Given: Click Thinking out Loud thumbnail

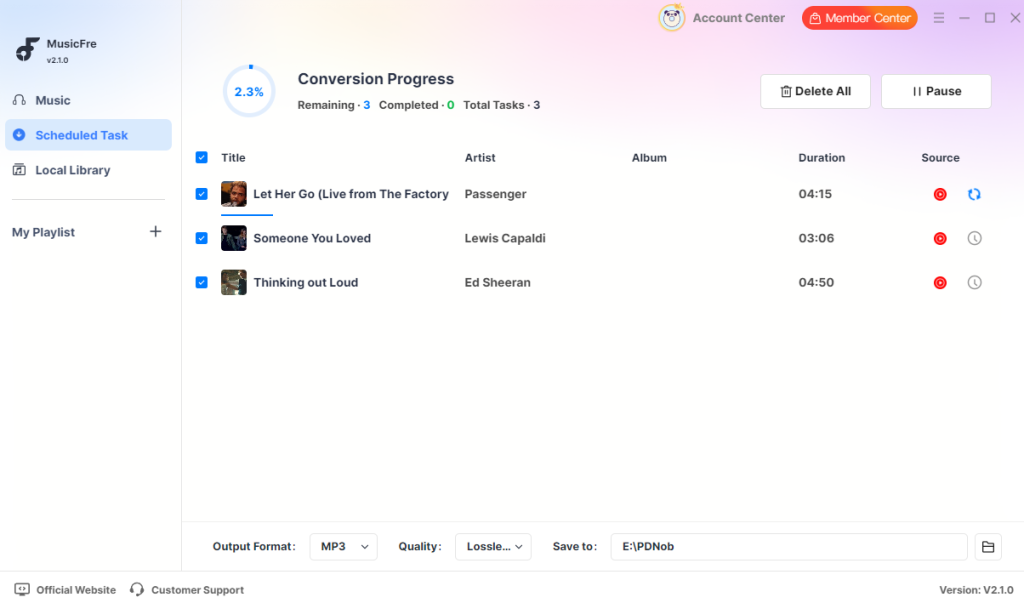Looking at the screenshot, I should 234,282.
